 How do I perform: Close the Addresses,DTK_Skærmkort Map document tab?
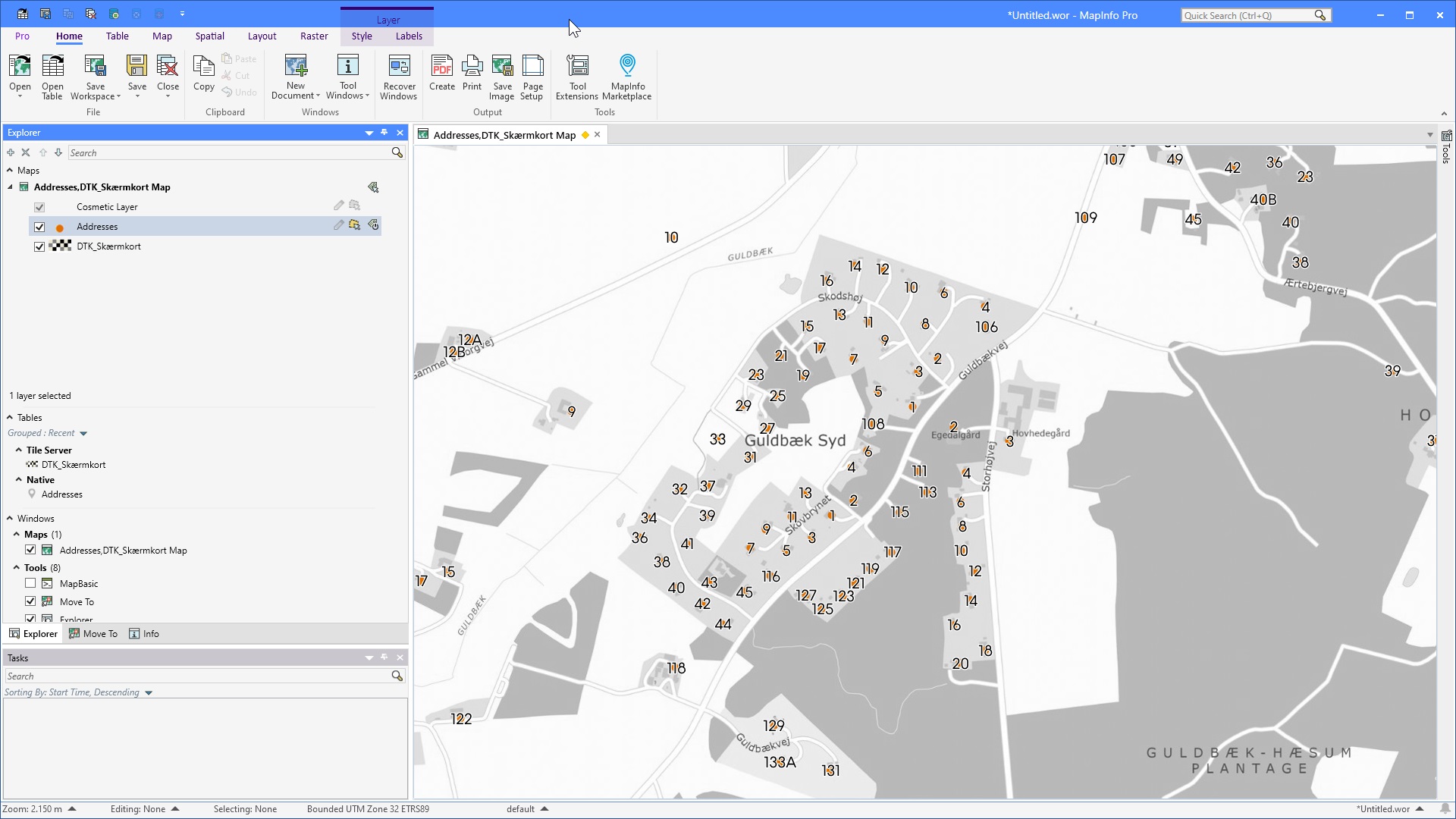click(598, 135)
